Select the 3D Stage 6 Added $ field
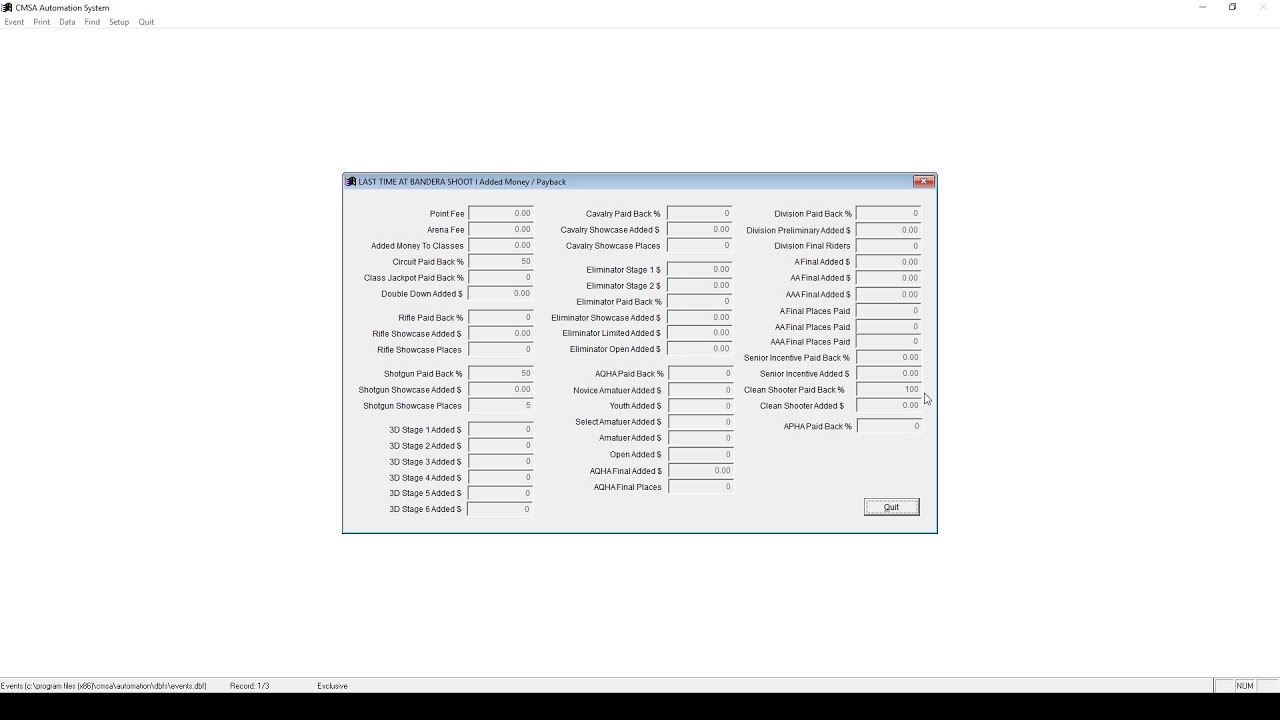Image resolution: width=1280 pixels, height=720 pixels. tap(501, 509)
